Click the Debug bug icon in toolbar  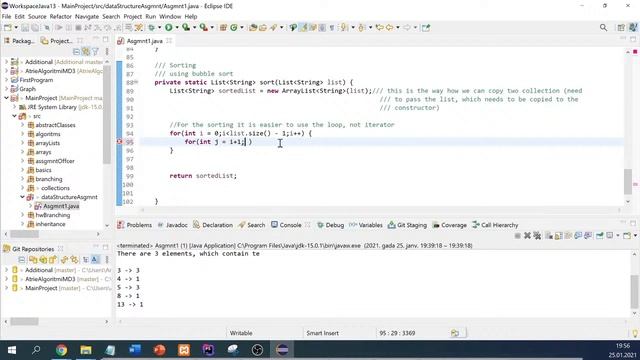pos(152,28)
